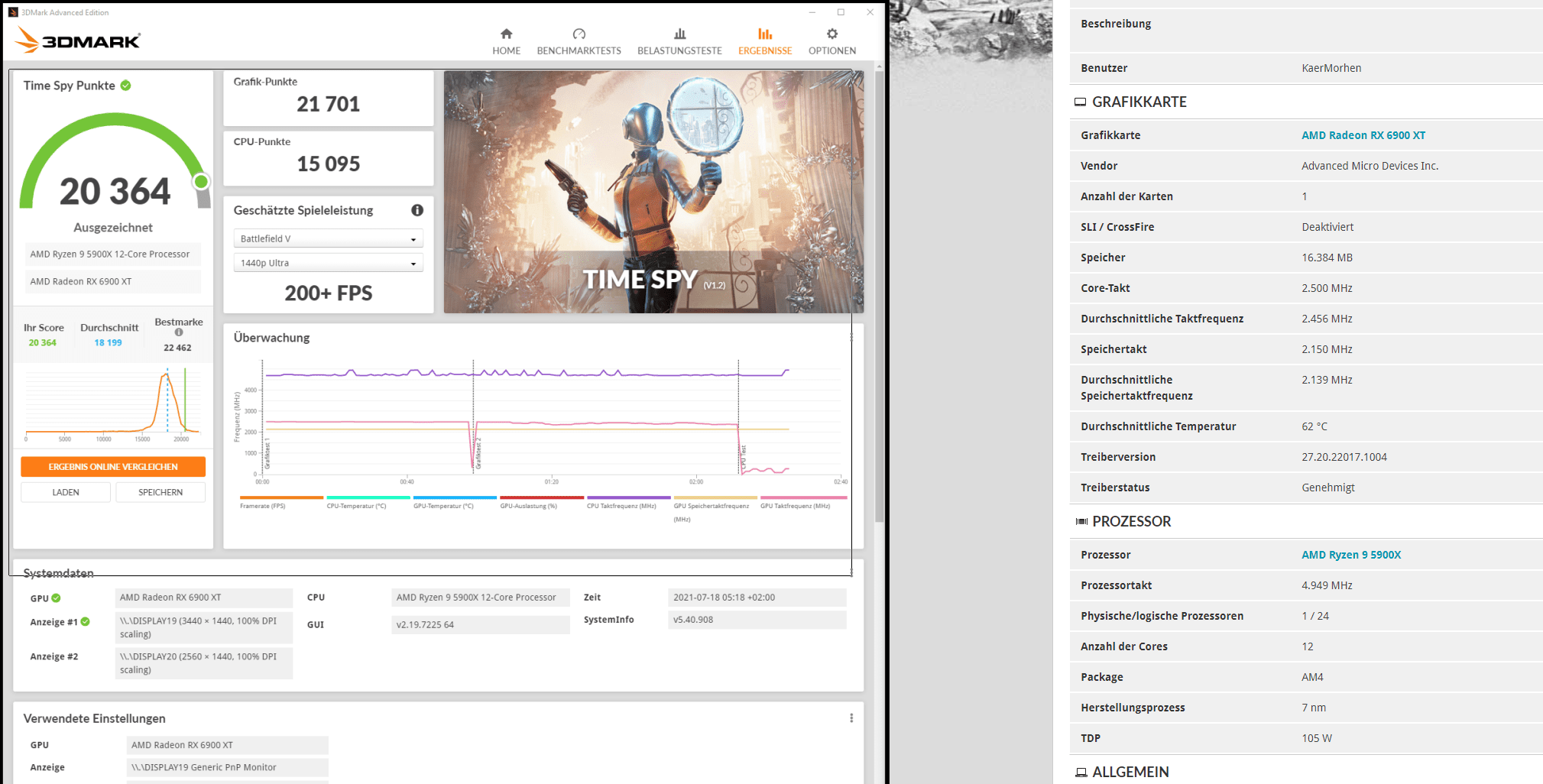Click the CPU test marker in chart
The height and width of the screenshot is (784, 1543).
coord(743,457)
